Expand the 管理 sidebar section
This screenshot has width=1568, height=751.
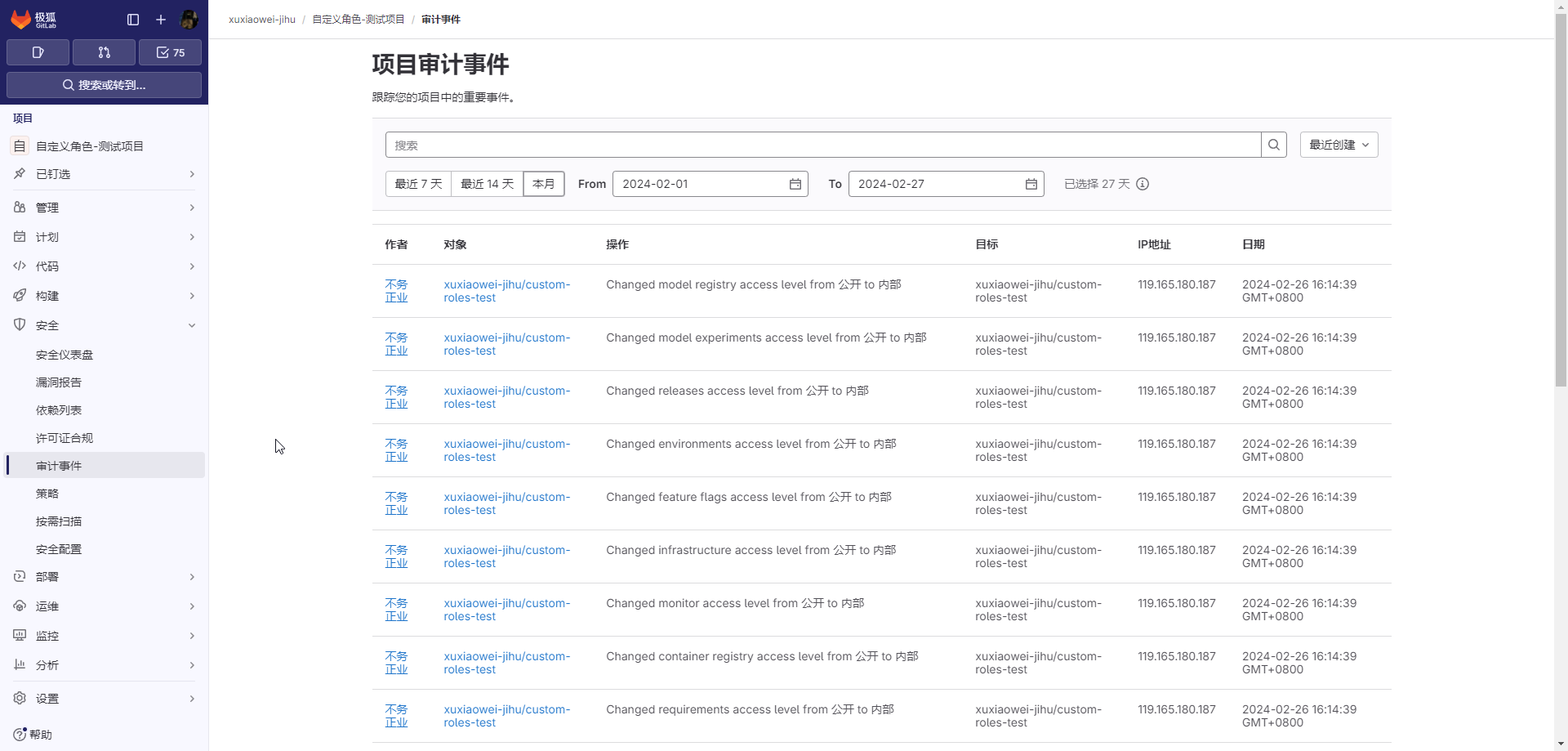click(x=104, y=208)
